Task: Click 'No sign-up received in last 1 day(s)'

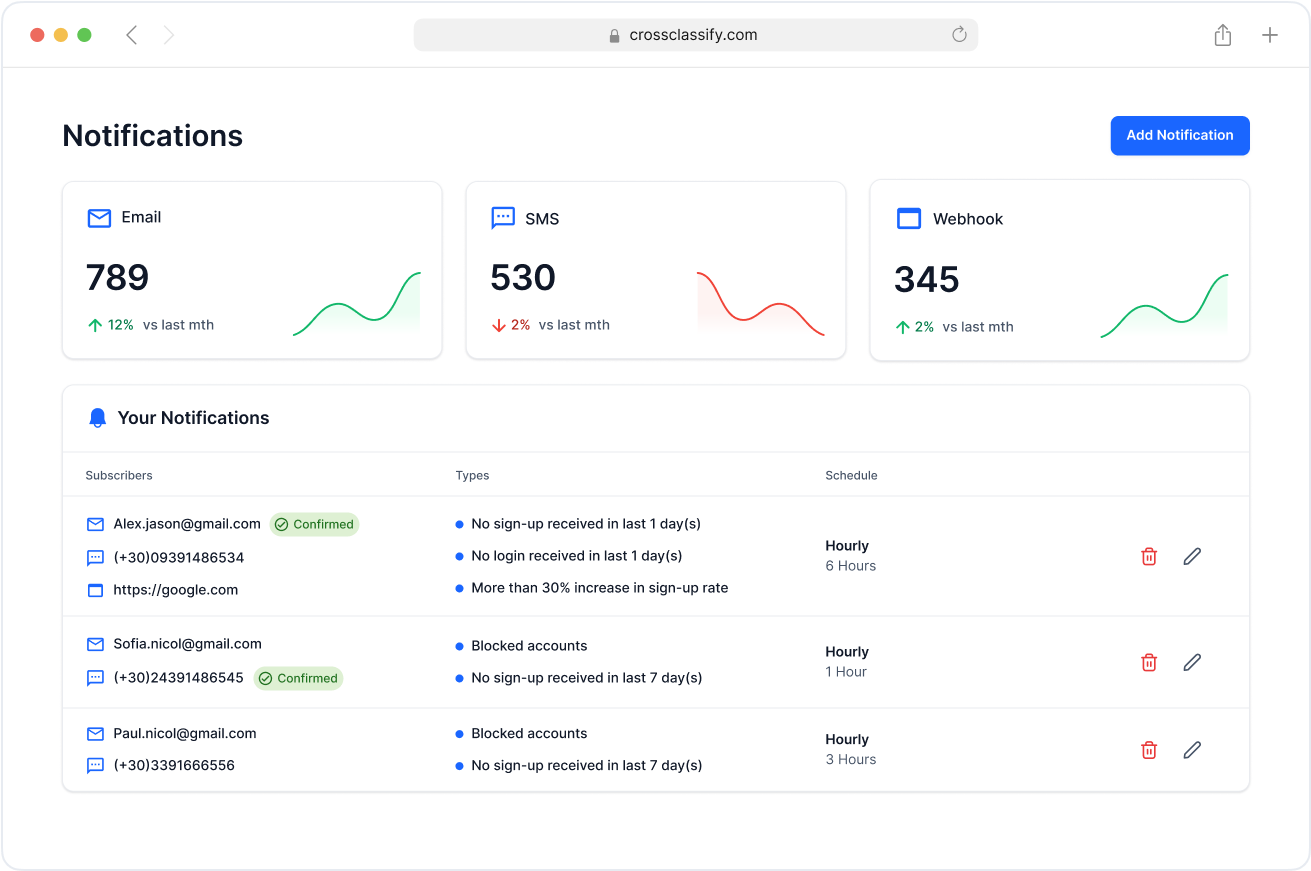Action: [x=586, y=524]
